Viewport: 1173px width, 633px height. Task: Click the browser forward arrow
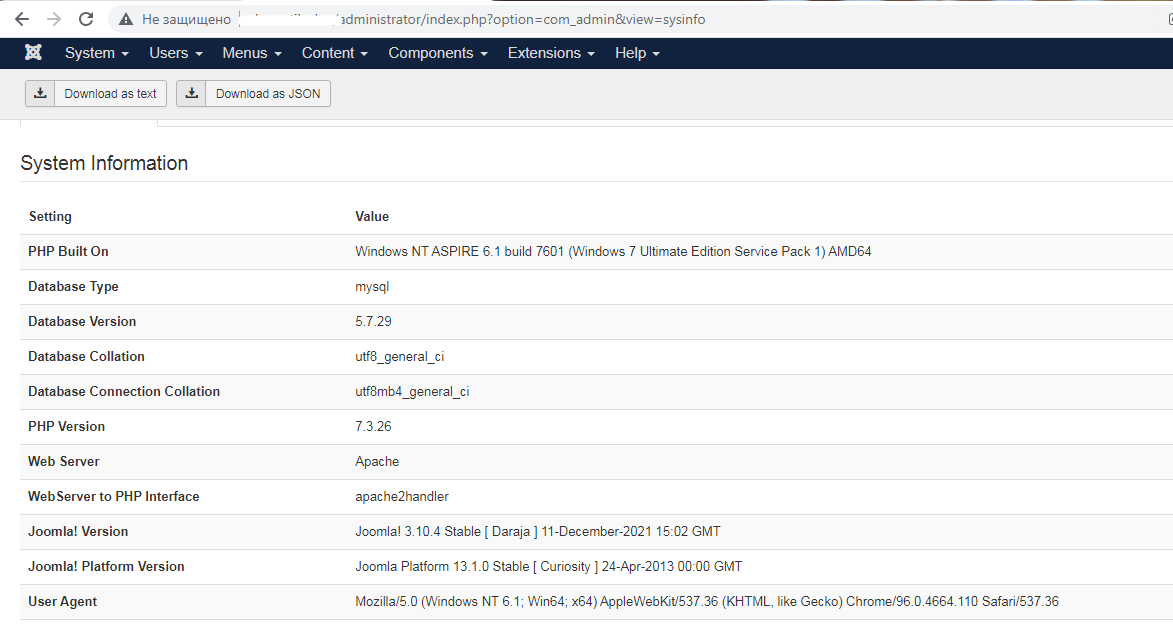54,19
